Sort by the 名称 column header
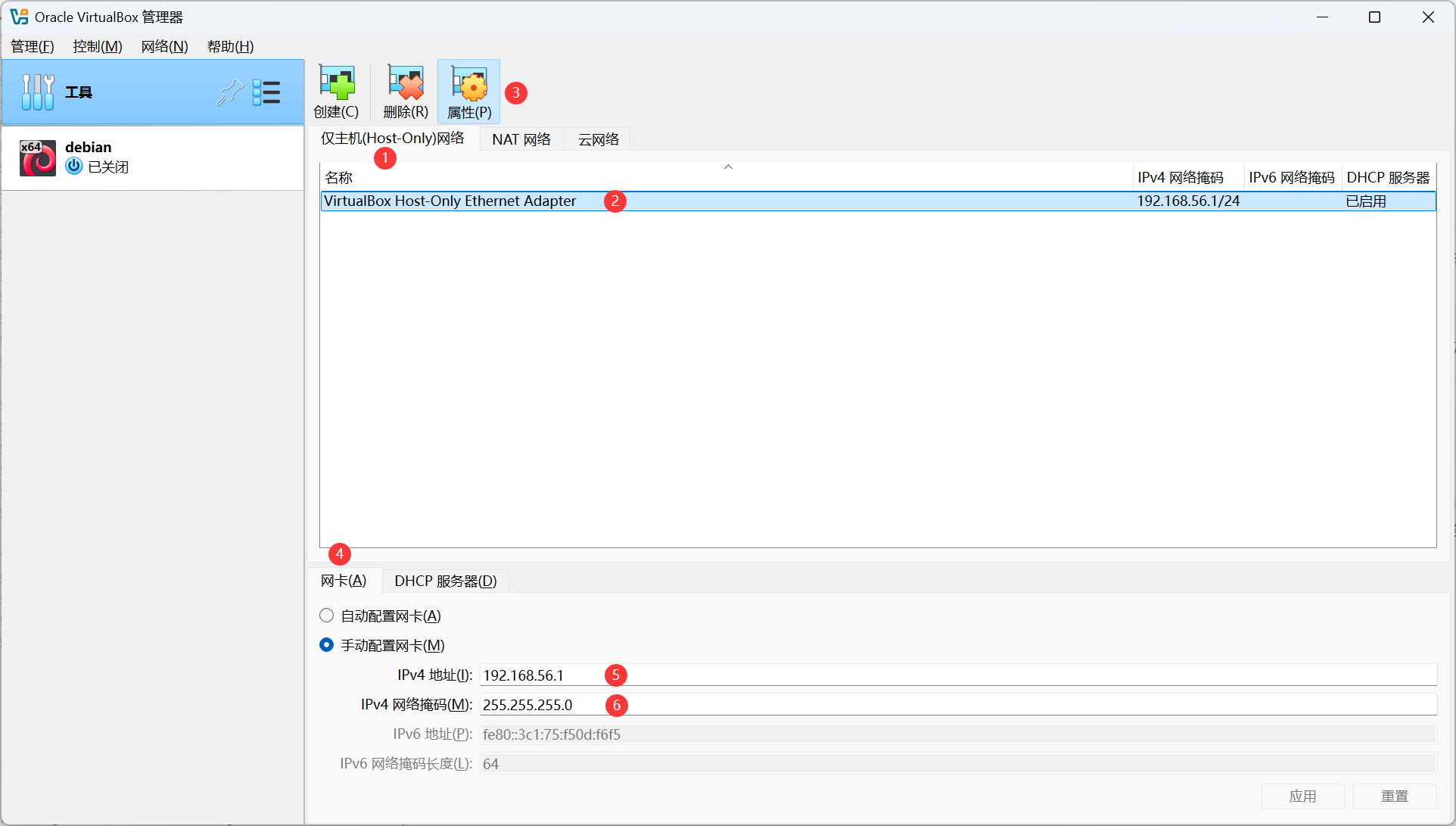1456x826 pixels. coord(726,177)
